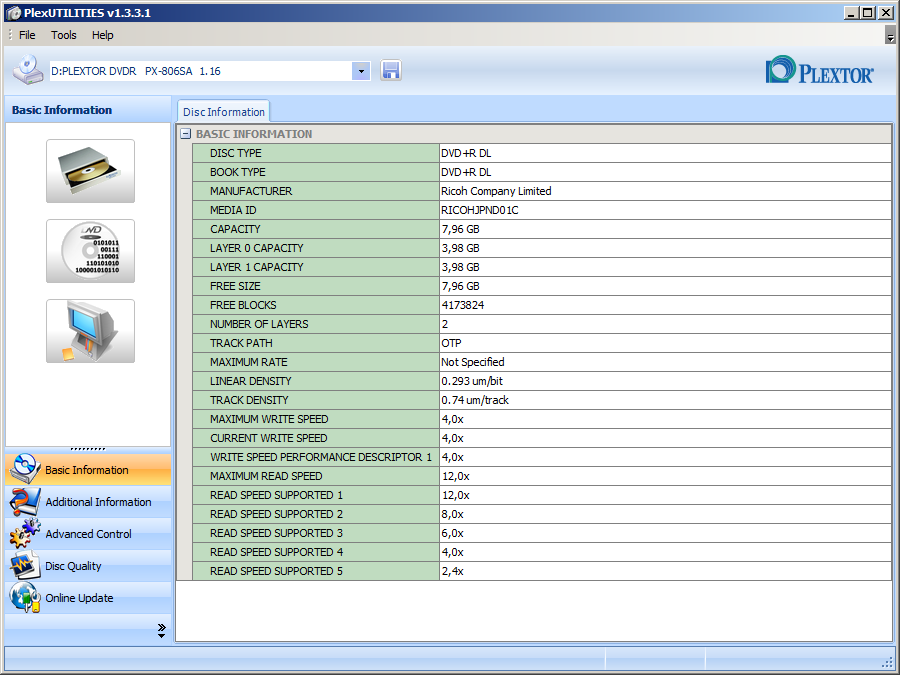Select Basic Information in navigation
The height and width of the screenshot is (675, 900).
(x=88, y=470)
